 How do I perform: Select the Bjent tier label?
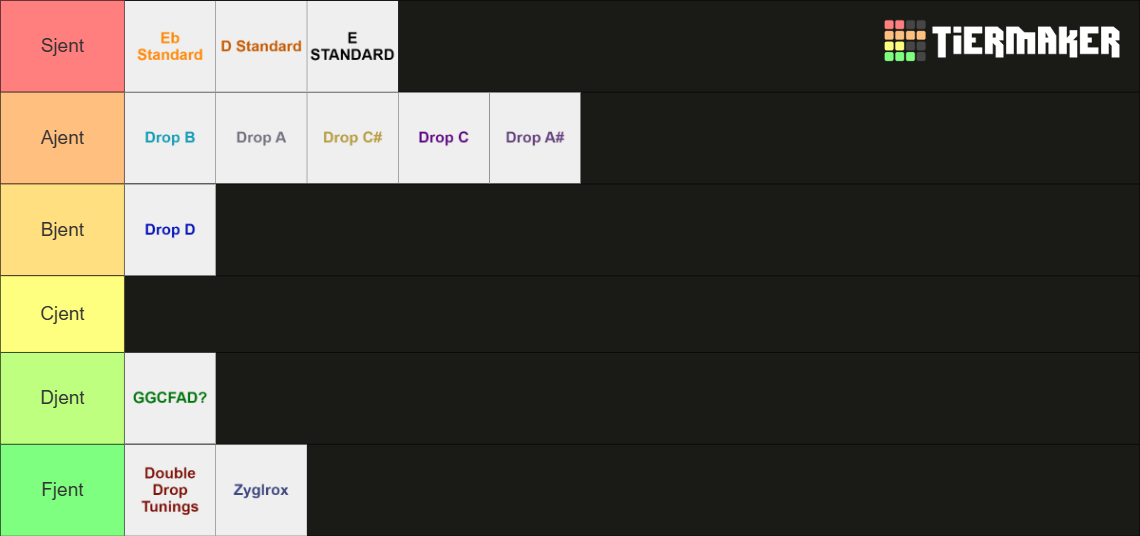tap(63, 230)
